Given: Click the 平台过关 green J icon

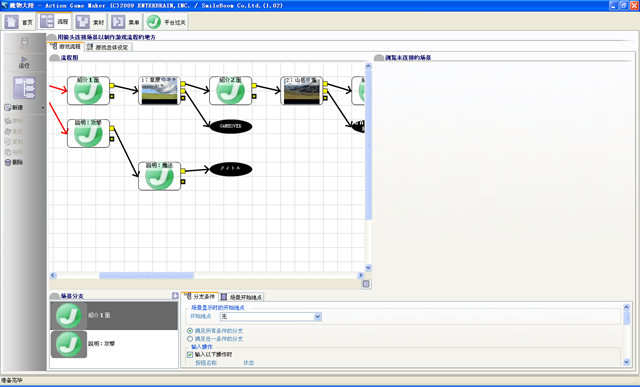Looking at the screenshot, I should click(154, 22).
